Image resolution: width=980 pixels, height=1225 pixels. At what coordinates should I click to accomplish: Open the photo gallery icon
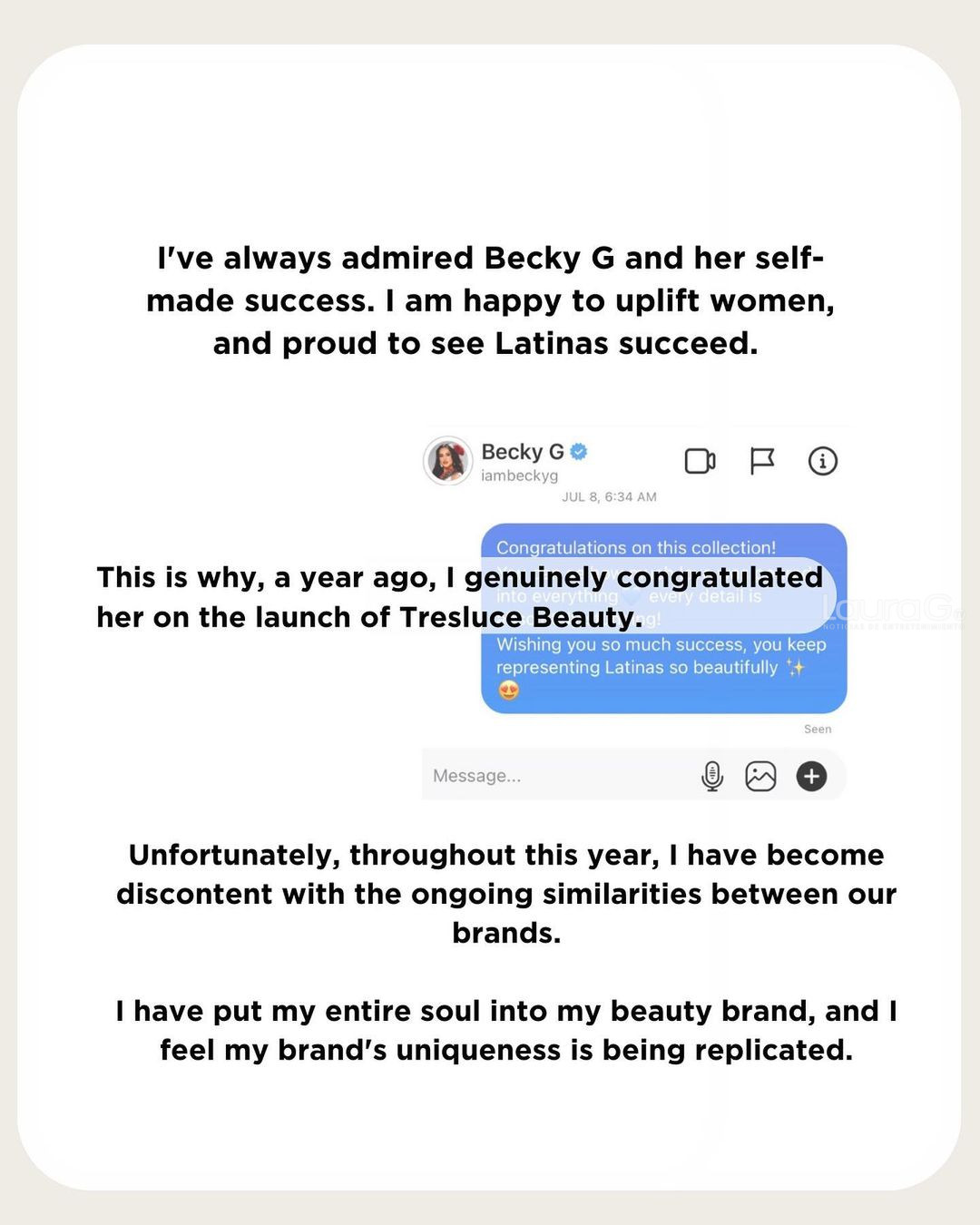(760, 776)
